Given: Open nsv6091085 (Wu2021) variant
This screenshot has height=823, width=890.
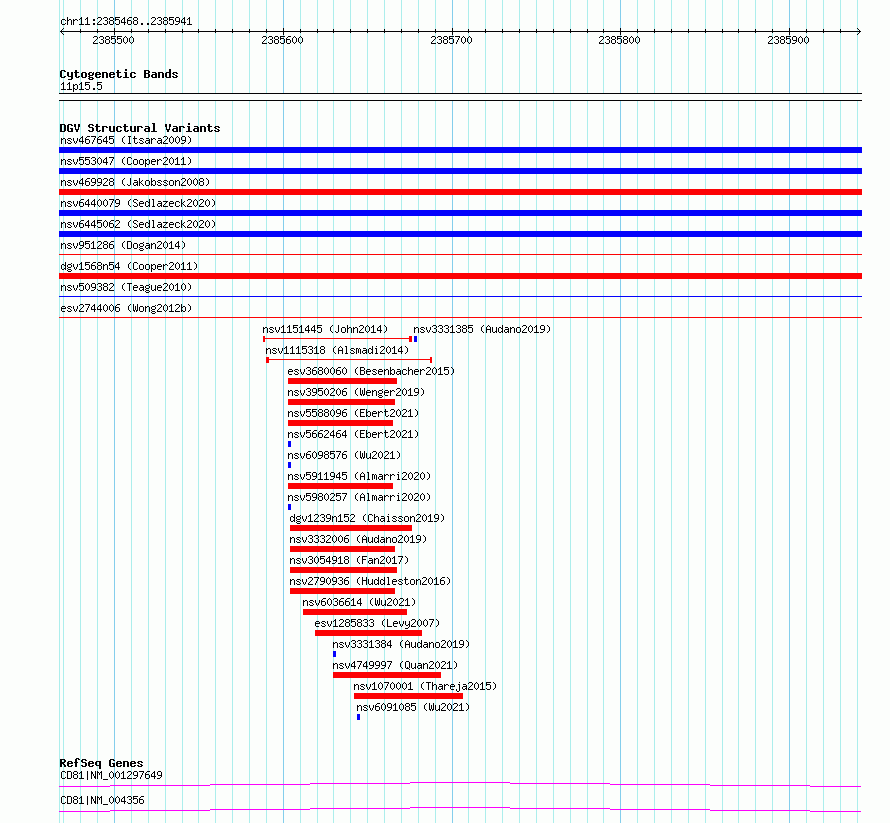Looking at the screenshot, I should tap(413, 707).
